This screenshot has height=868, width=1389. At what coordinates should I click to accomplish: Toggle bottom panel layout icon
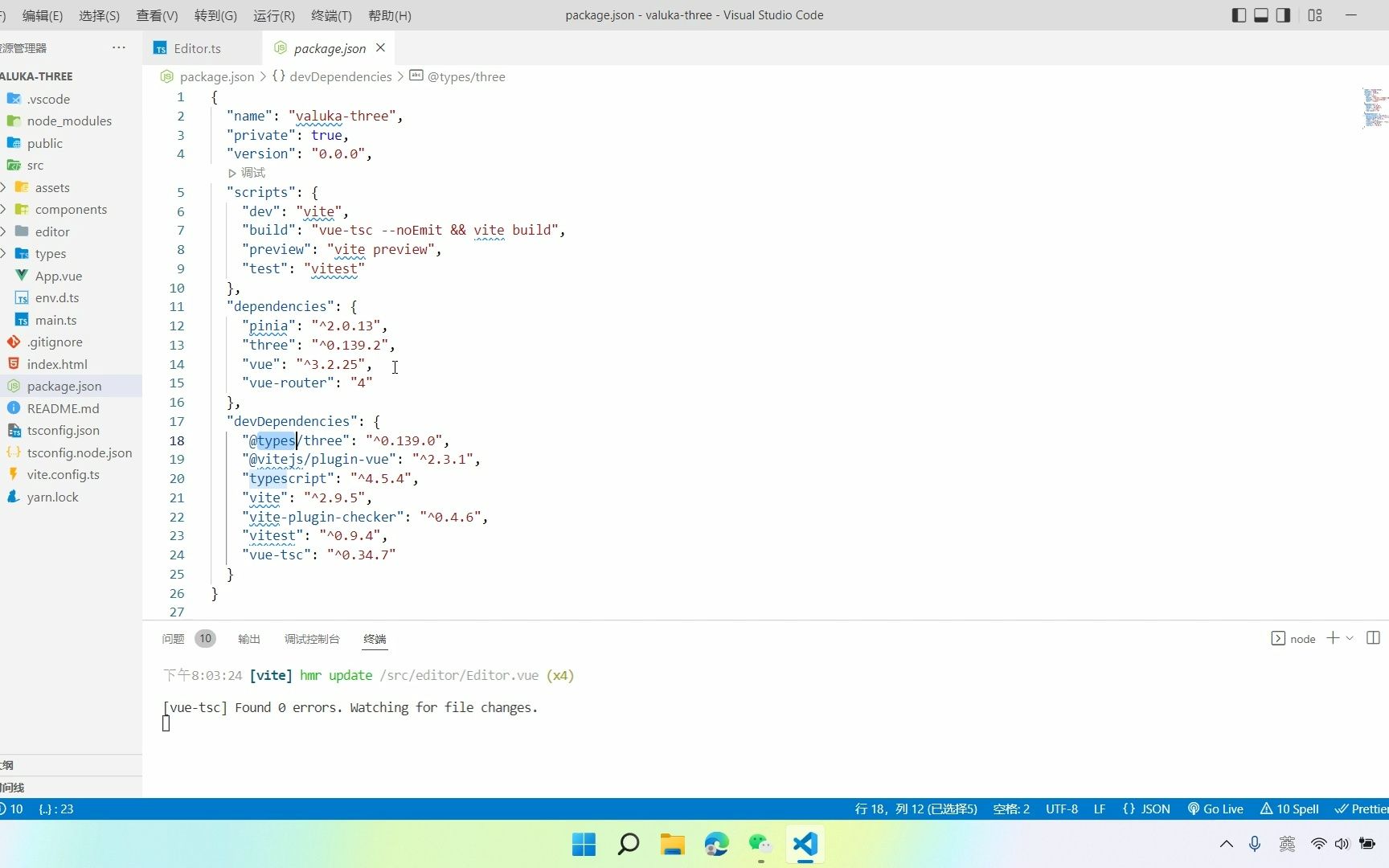[x=1261, y=15]
